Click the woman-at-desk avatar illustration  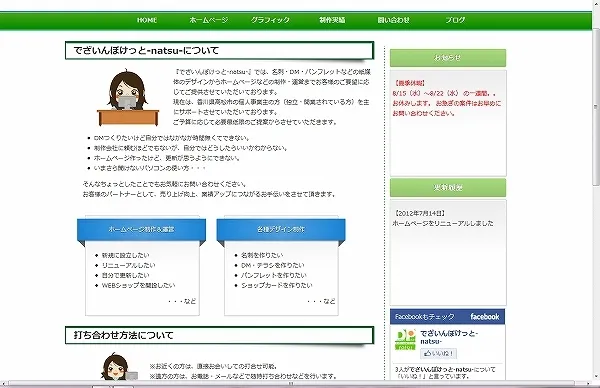128,98
